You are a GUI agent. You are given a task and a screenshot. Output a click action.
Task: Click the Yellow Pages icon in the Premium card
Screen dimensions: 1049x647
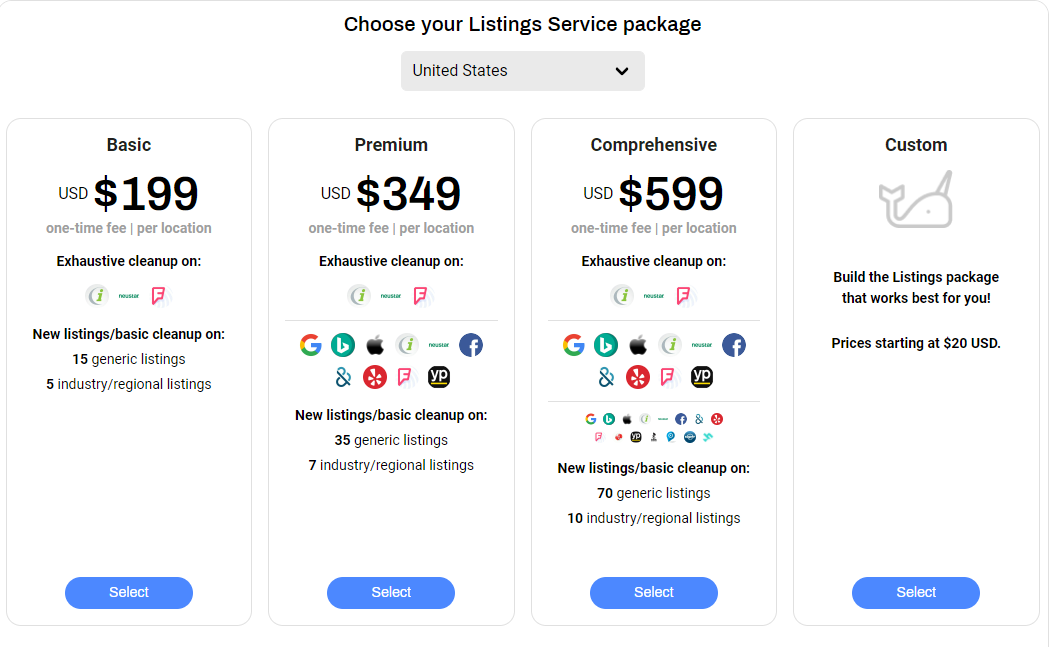(x=439, y=377)
